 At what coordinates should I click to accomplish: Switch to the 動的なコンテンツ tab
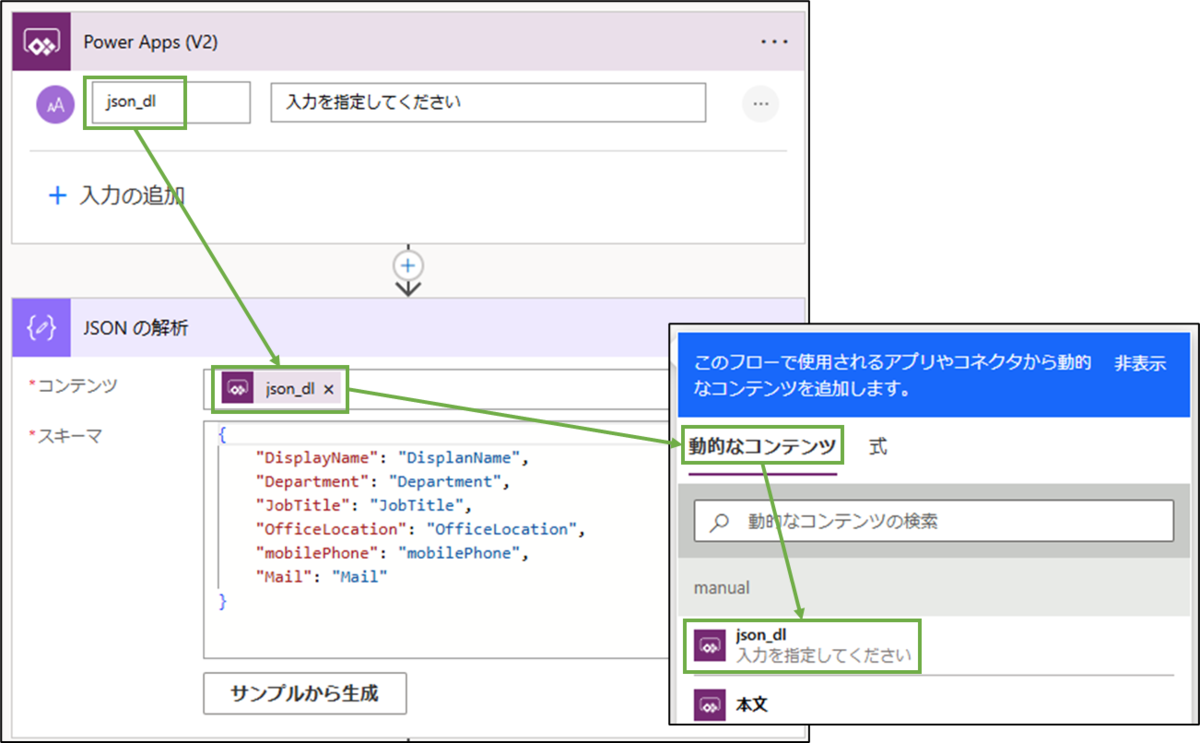pyautogui.click(x=761, y=447)
